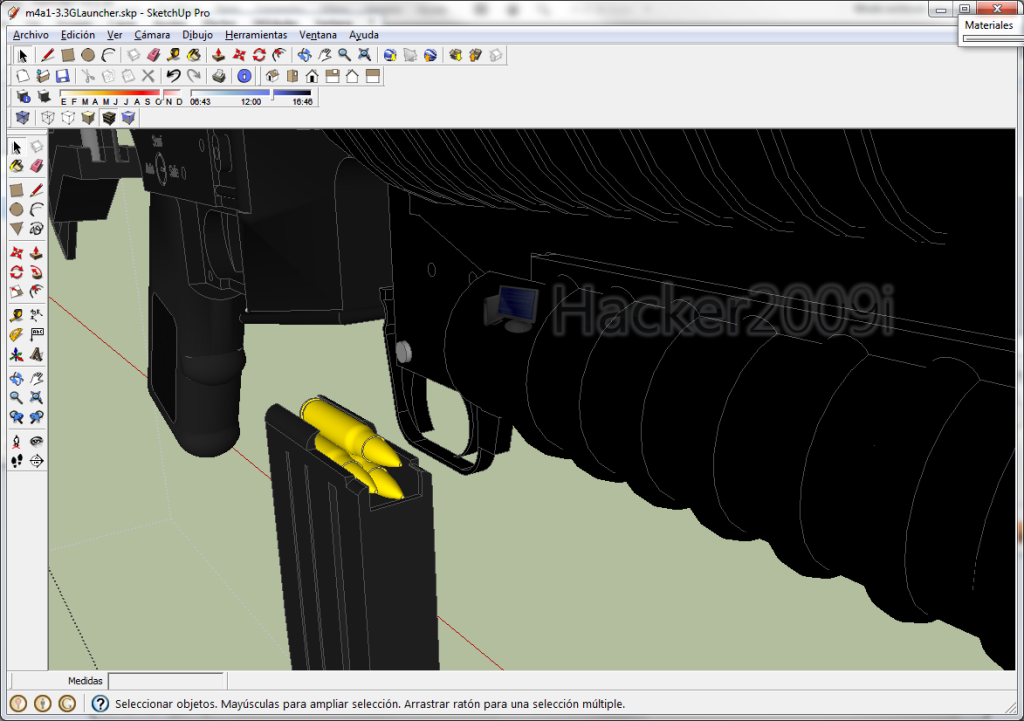Open the Ventana menu
The width and height of the screenshot is (1024, 721).
click(318, 35)
